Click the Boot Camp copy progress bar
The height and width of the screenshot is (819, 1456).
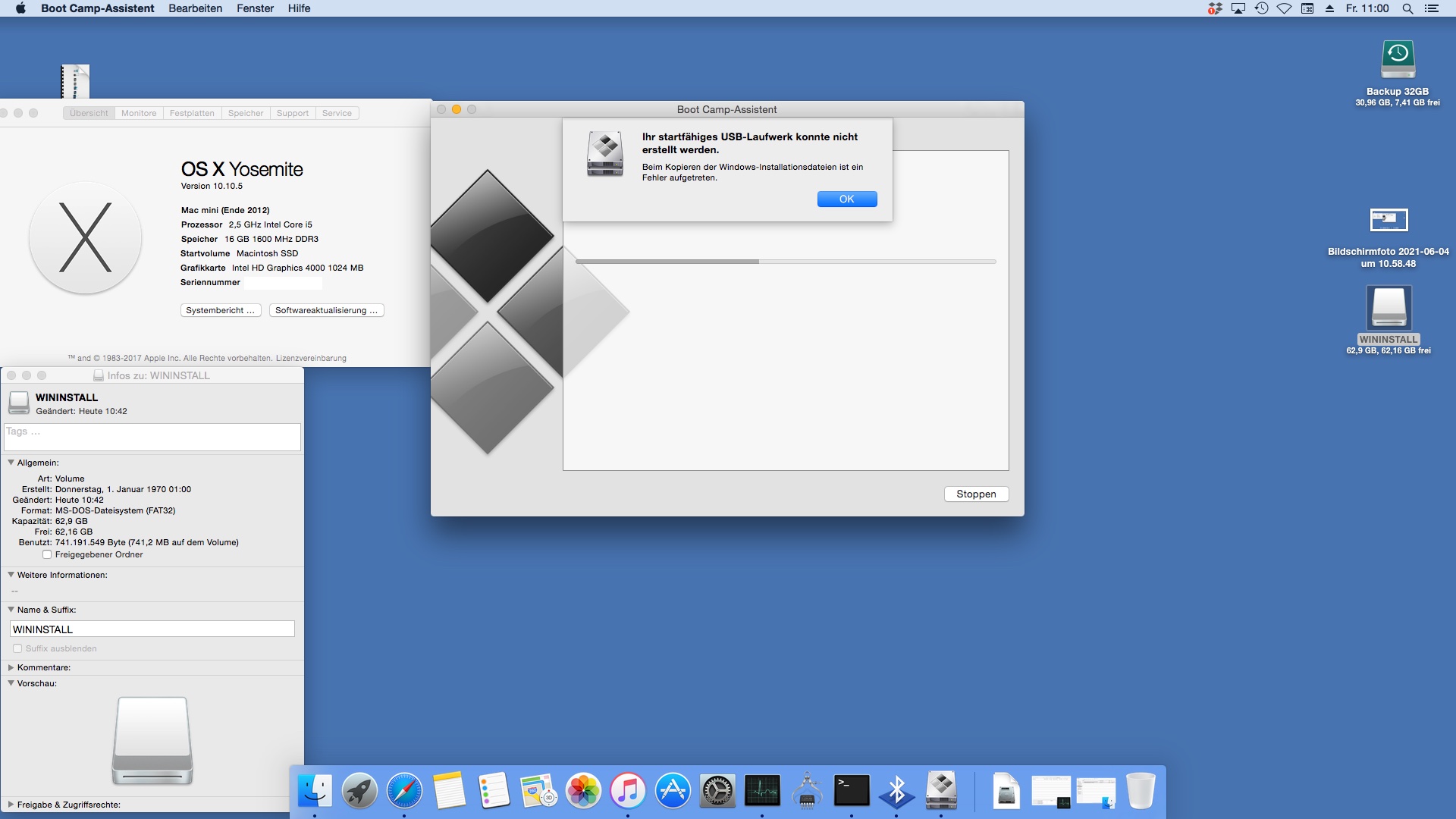[x=785, y=262]
